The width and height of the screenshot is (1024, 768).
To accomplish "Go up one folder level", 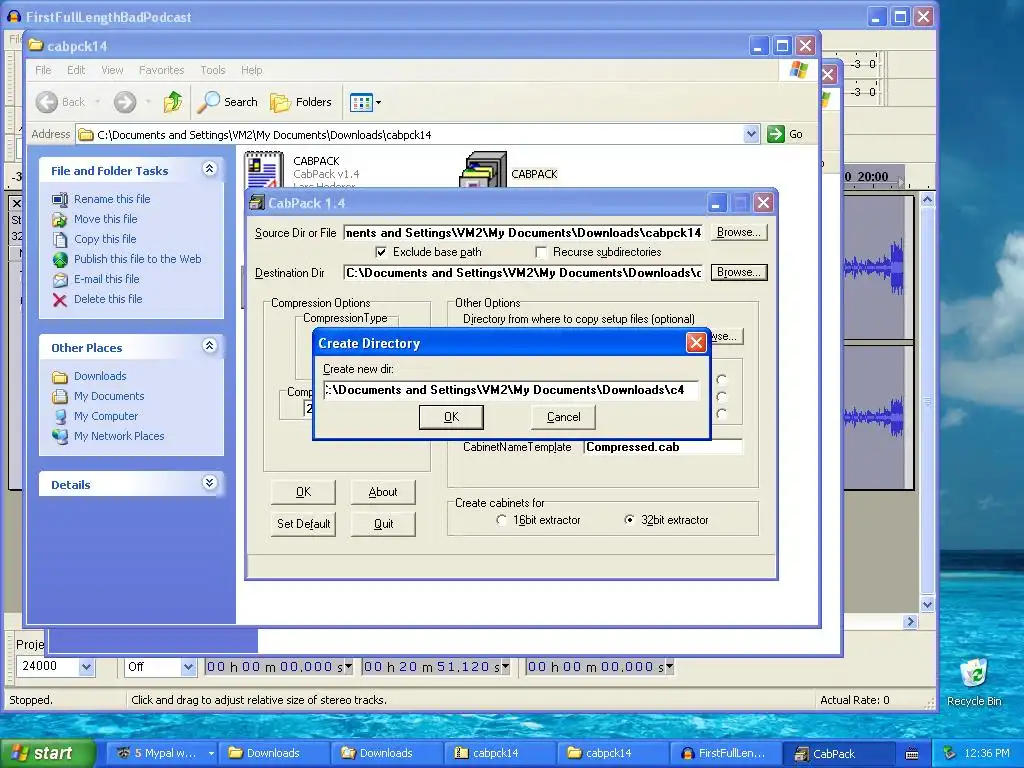I will click(173, 102).
